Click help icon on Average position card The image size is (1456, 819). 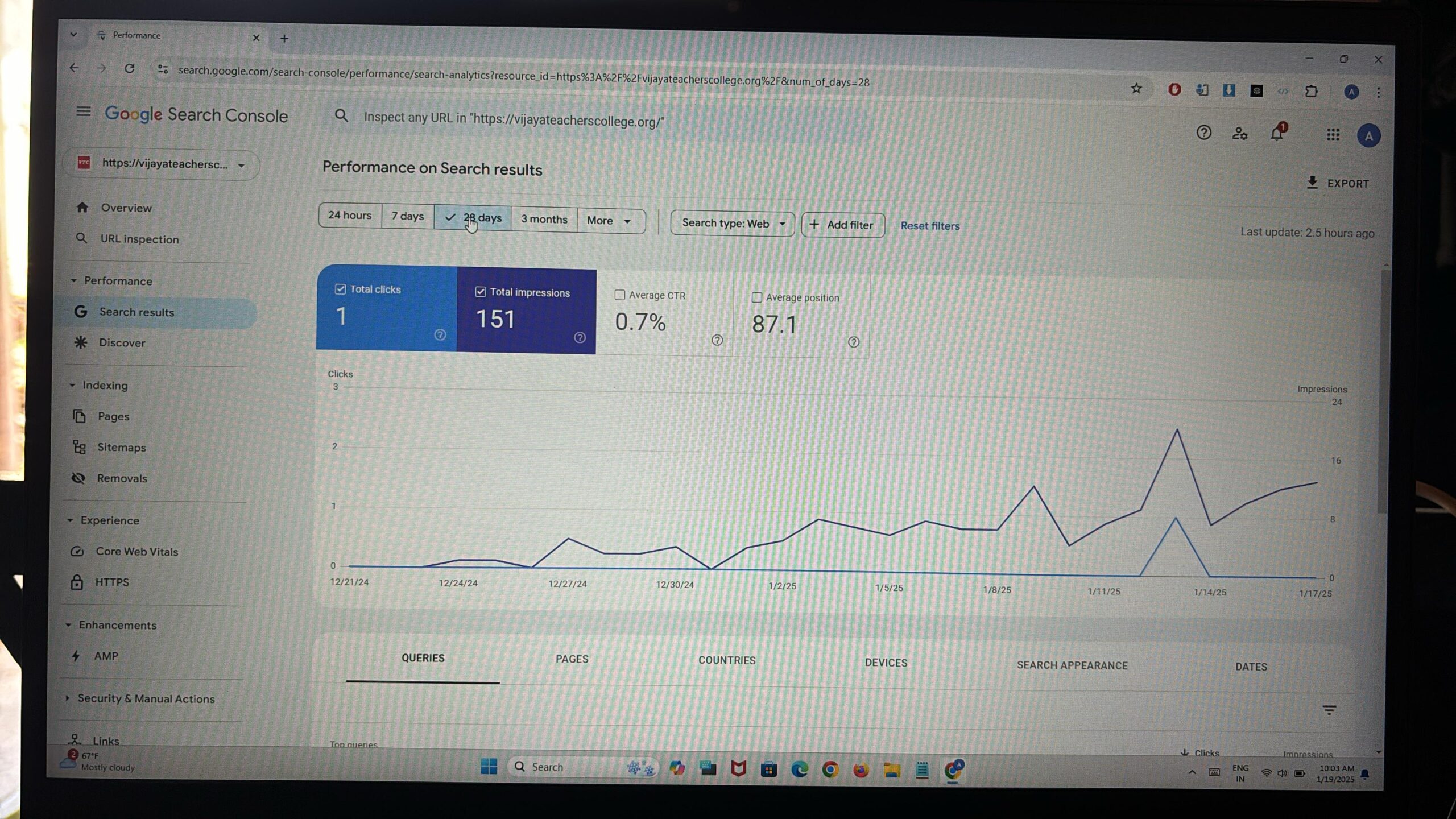click(x=854, y=342)
